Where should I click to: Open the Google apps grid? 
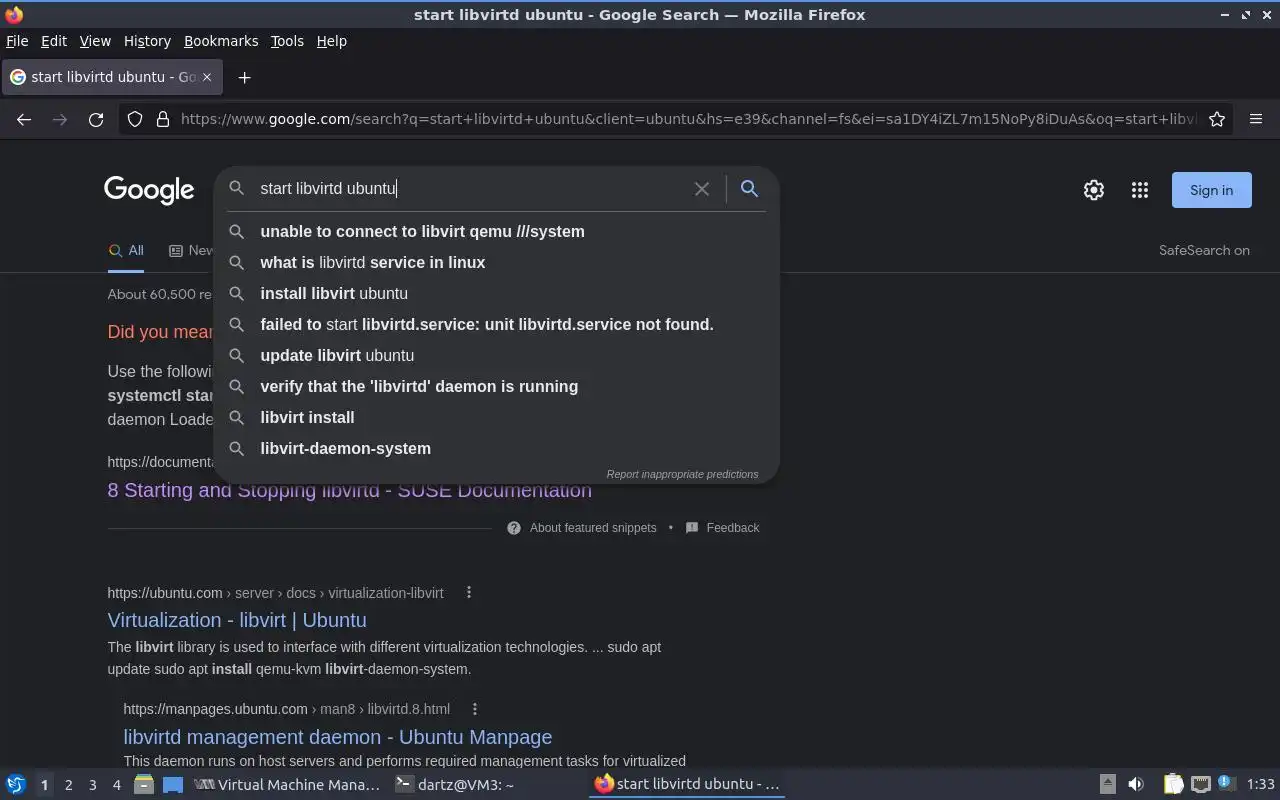coord(1140,190)
